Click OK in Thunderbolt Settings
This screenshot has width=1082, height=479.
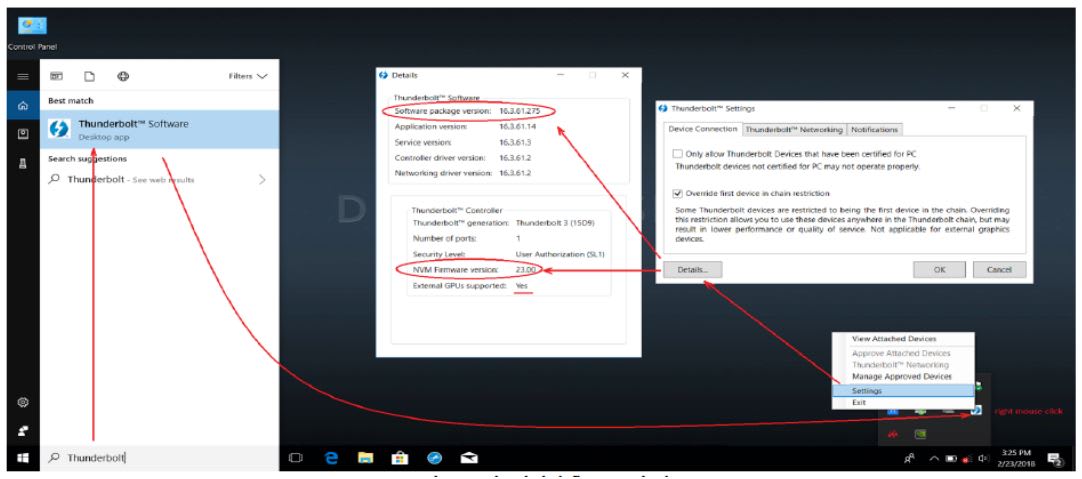pyautogui.click(x=939, y=269)
